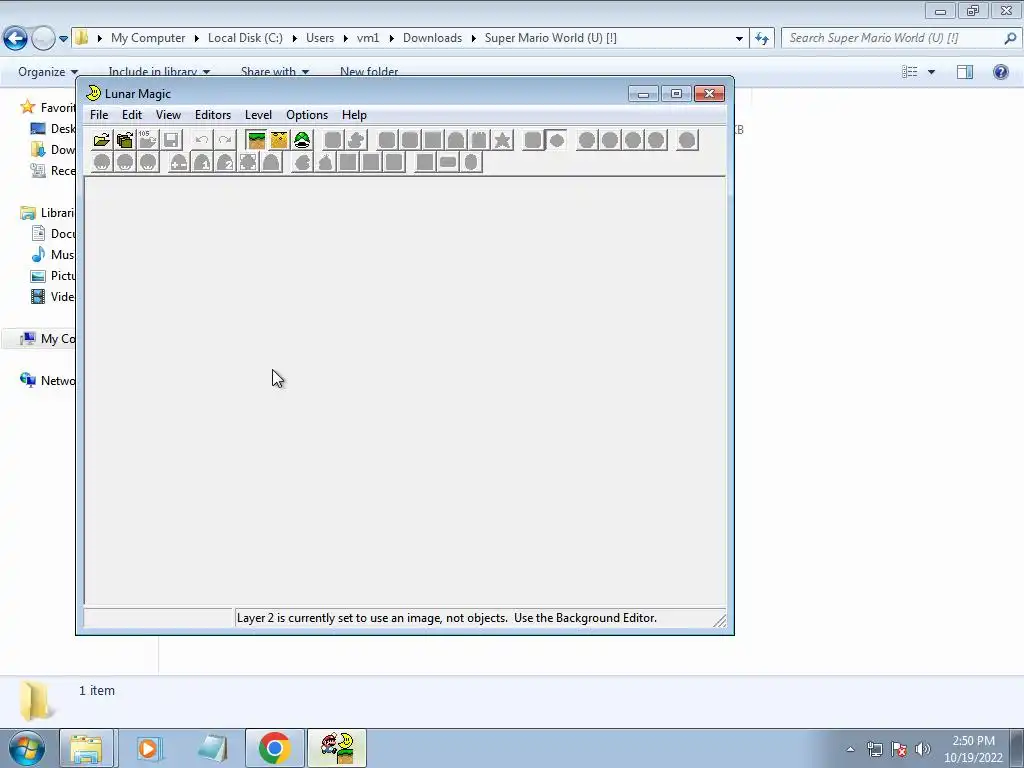The width and height of the screenshot is (1024, 768).
Task: Select Favorites in the Explorer sidebar
Action: 48,108
